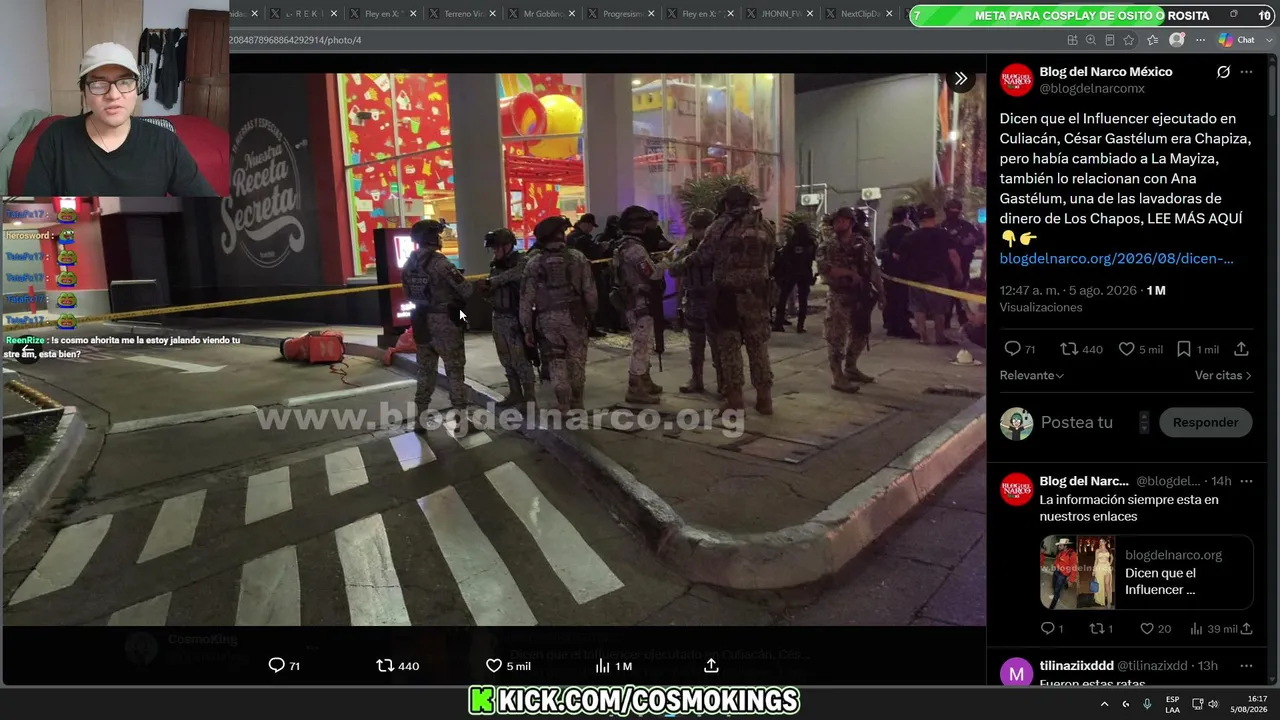Reply to the 14h Blog del Narco comment
The height and width of the screenshot is (720, 1280).
[x=1048, y=628]
